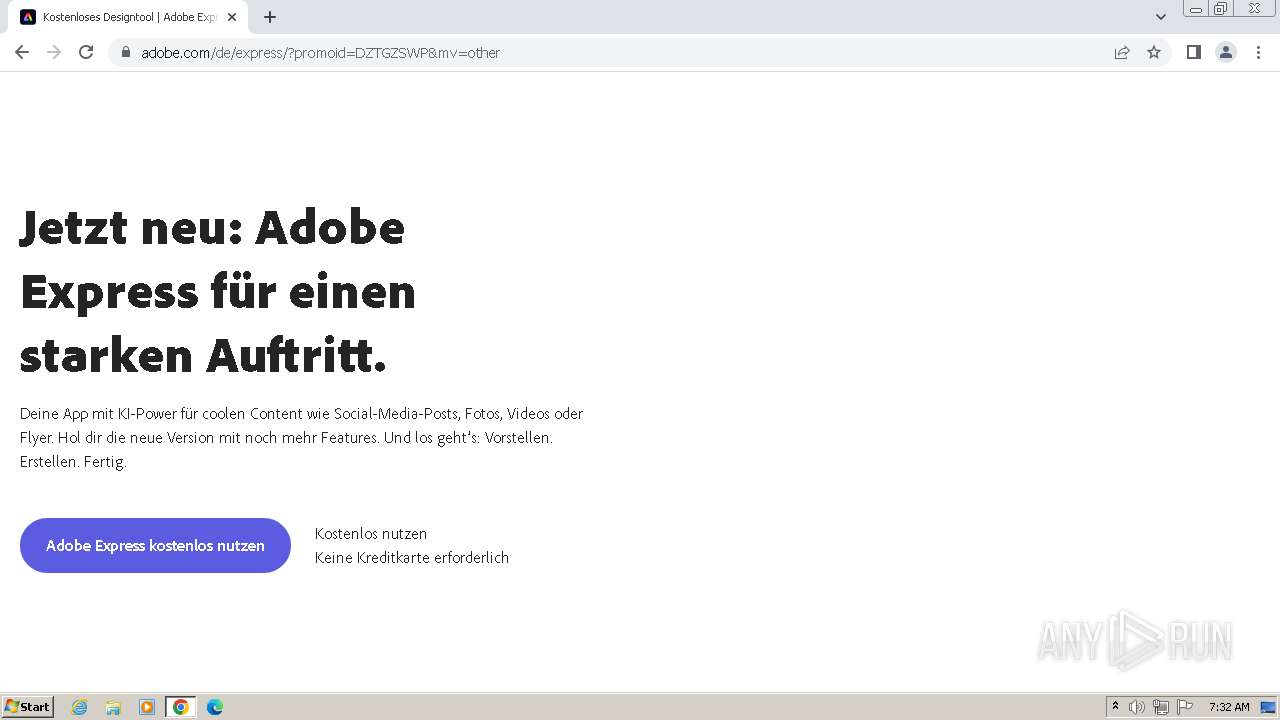The height and width of the screenshot is (720, 1280).
Task: Open a new browser tab
Action: [x=270, y=17]
